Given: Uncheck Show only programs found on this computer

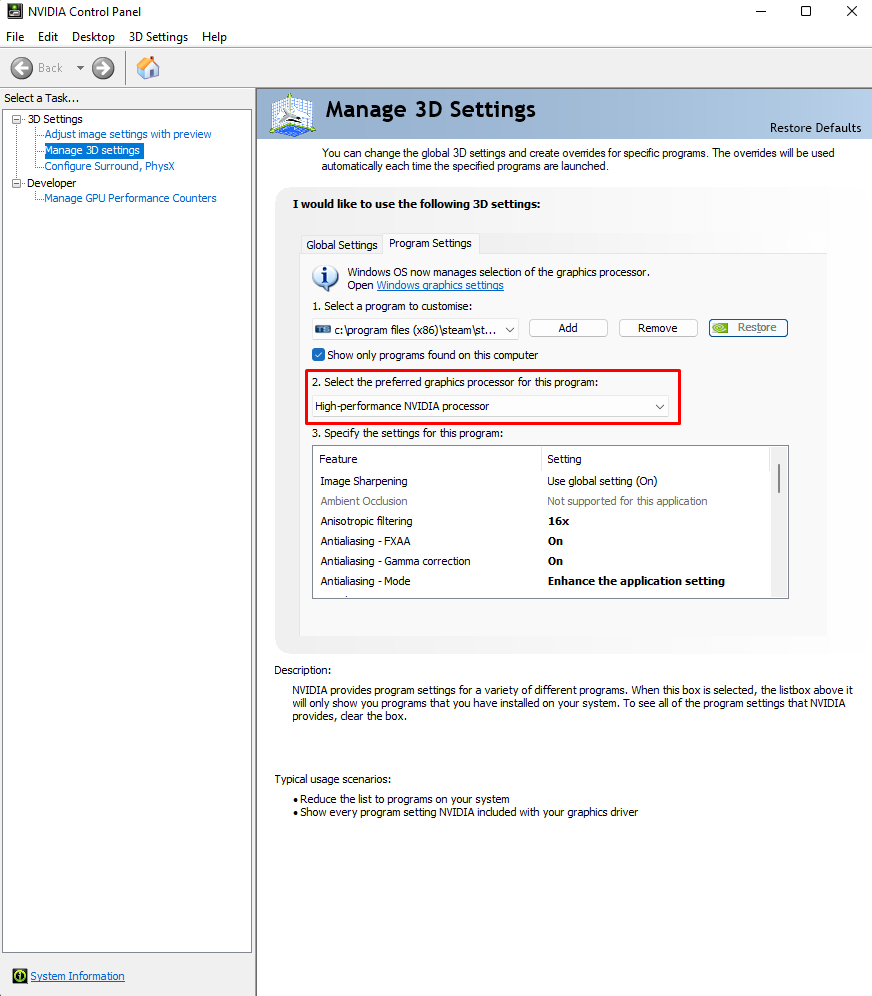Looking at the screenshot, I should point(319,354).
